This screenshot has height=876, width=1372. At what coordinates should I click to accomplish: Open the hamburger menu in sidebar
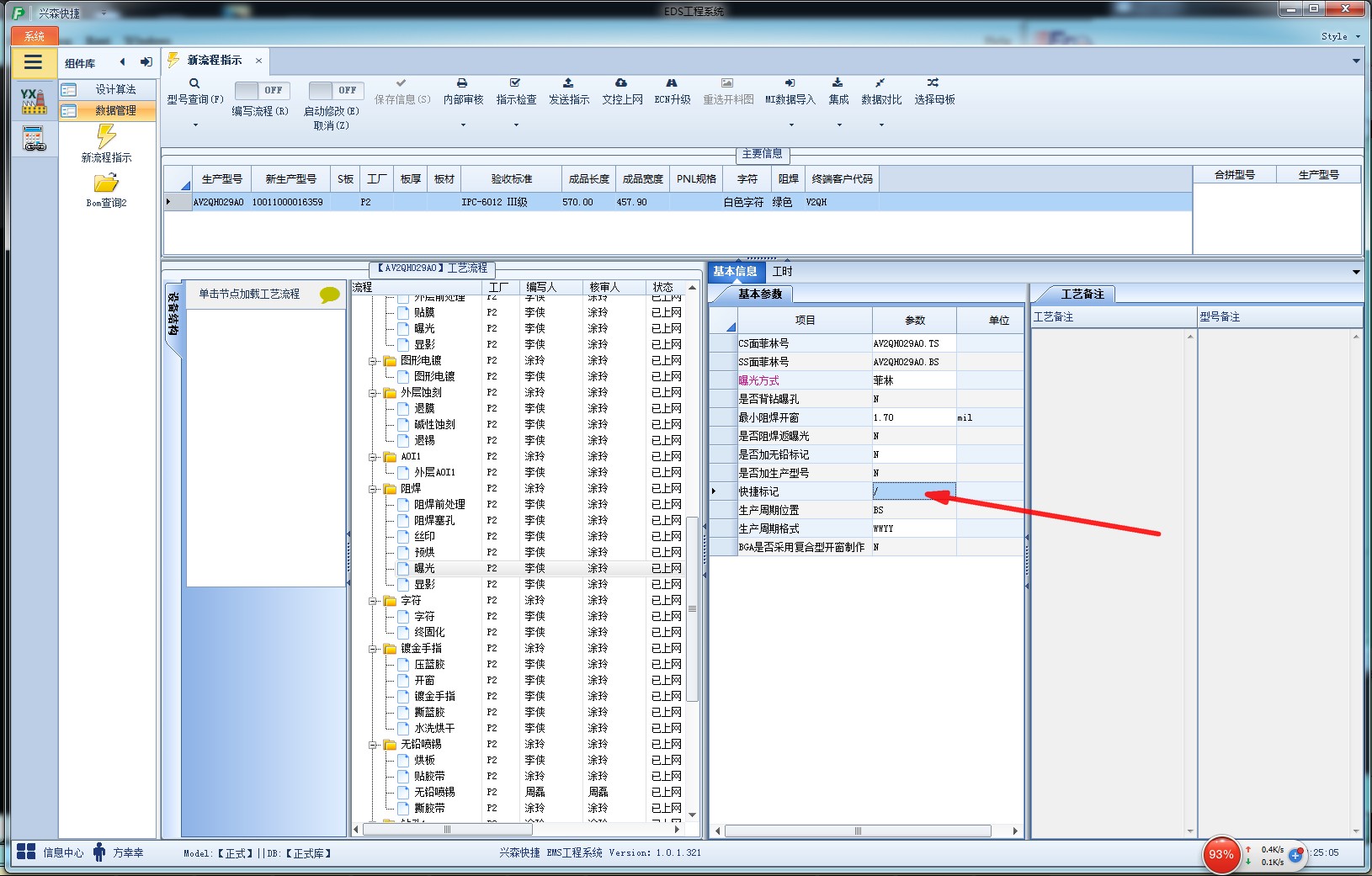[x=33, y=62]
